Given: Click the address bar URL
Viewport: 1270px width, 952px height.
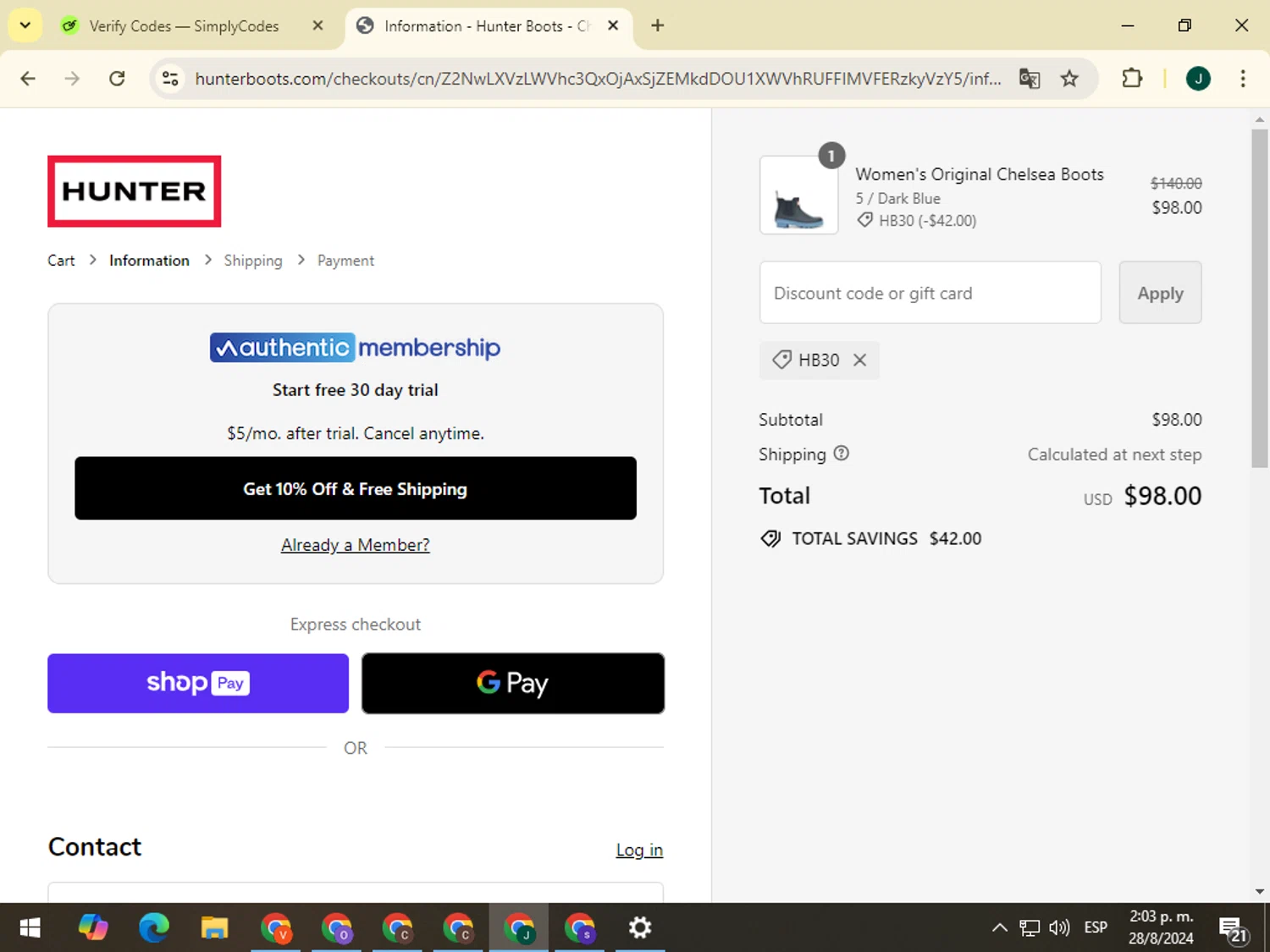Looking at the screenshot, I should click(x=598, y=79).
